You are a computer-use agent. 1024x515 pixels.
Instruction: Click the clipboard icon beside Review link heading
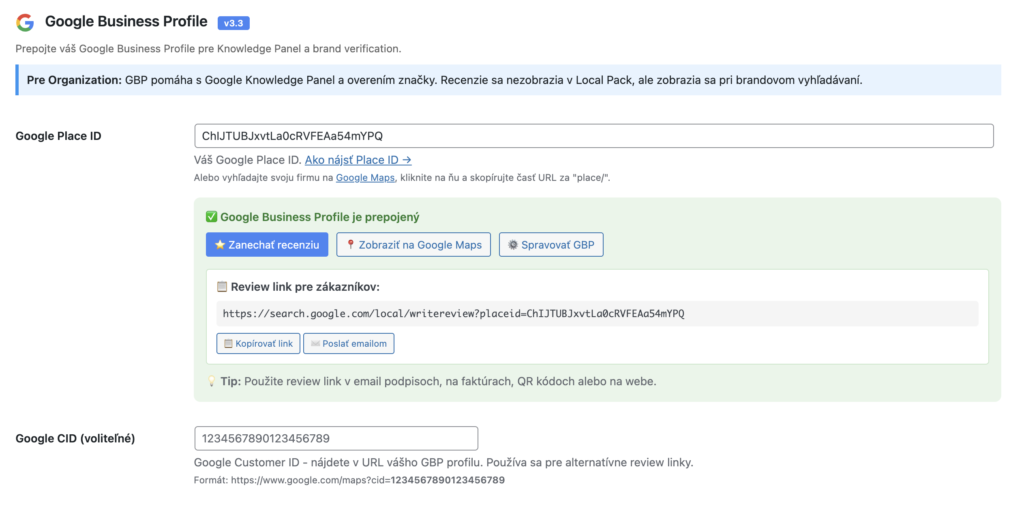click(x=222, y=287)
